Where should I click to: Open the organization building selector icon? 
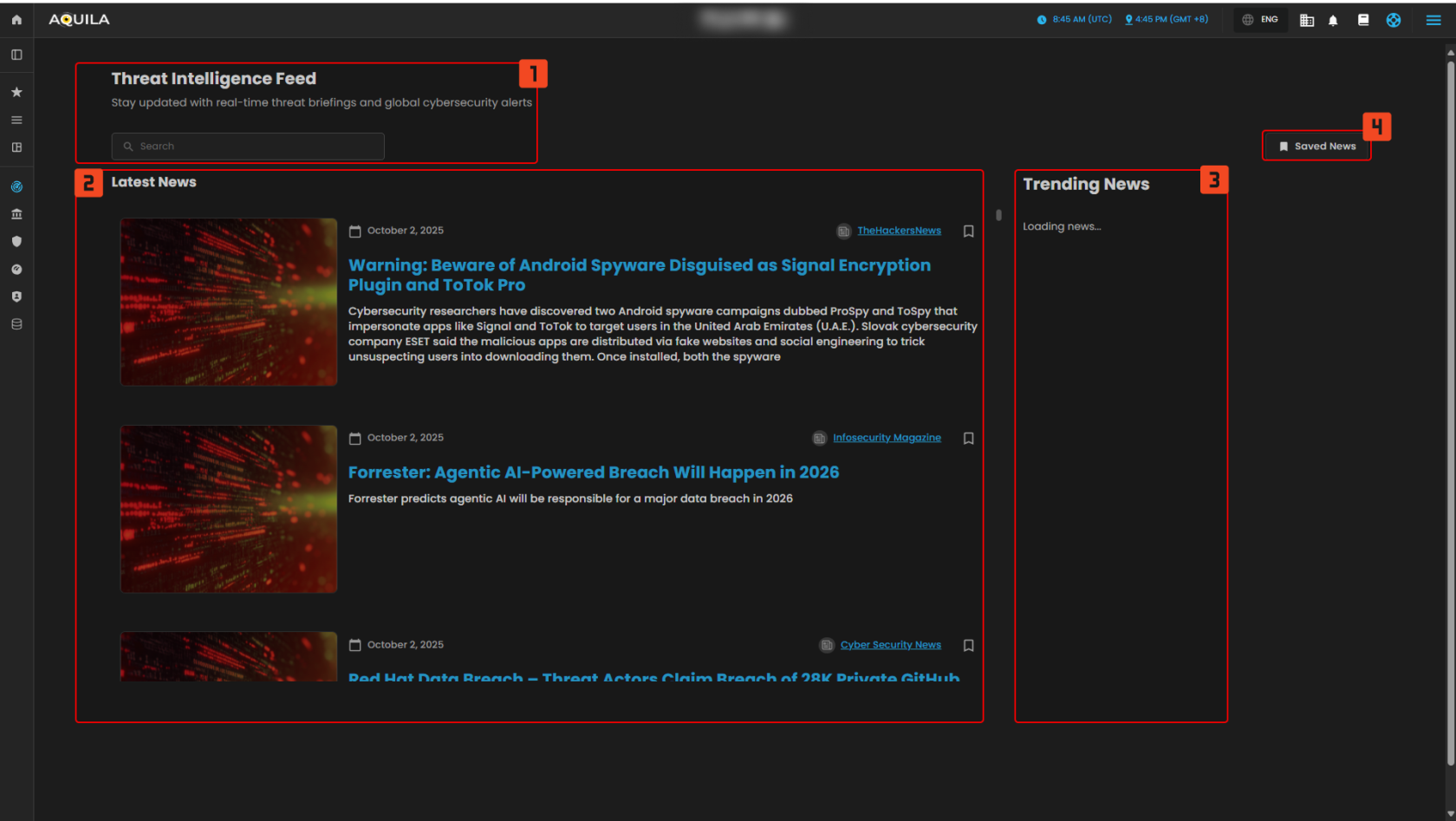1307,20
